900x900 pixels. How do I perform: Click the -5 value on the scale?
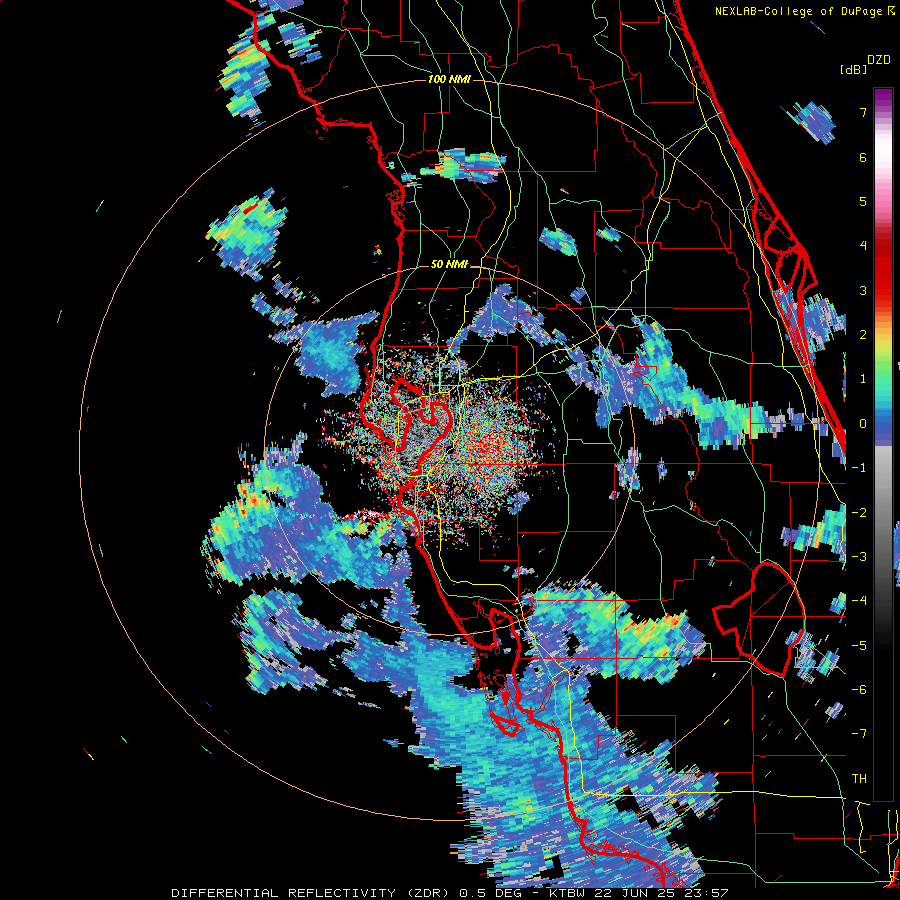pos(859,645)
